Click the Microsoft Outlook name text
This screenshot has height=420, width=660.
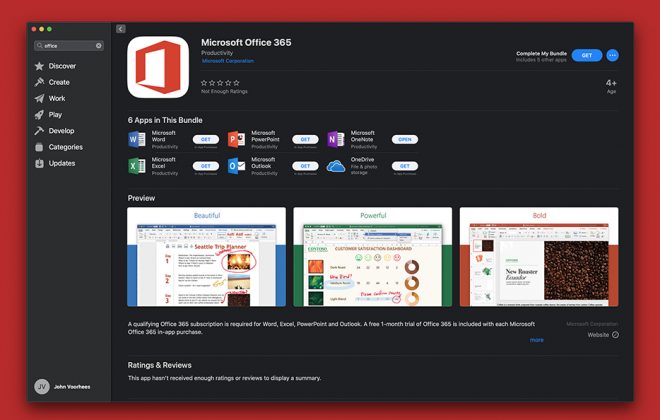tap(263, 162)
